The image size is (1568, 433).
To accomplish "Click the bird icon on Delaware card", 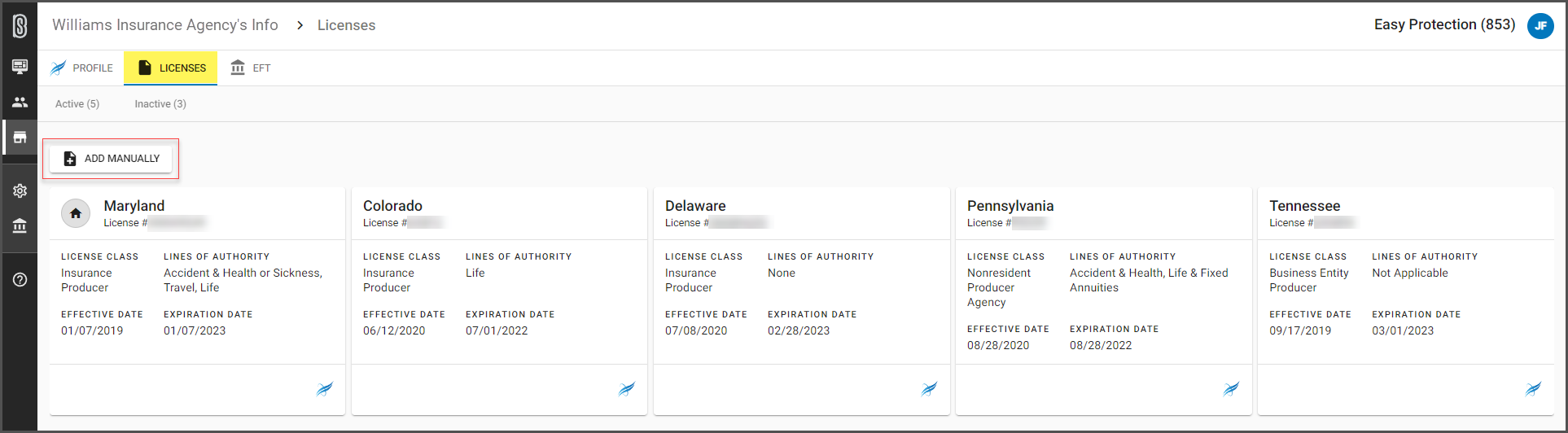I will [929, 389].
